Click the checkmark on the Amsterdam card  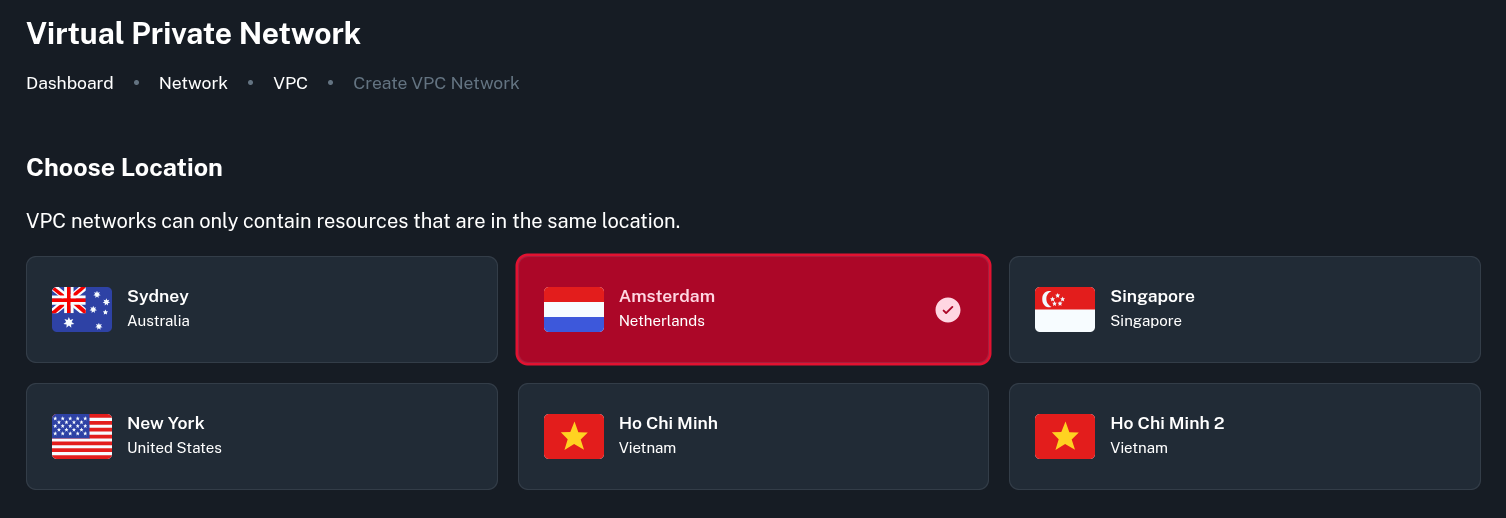click(948, 310)
